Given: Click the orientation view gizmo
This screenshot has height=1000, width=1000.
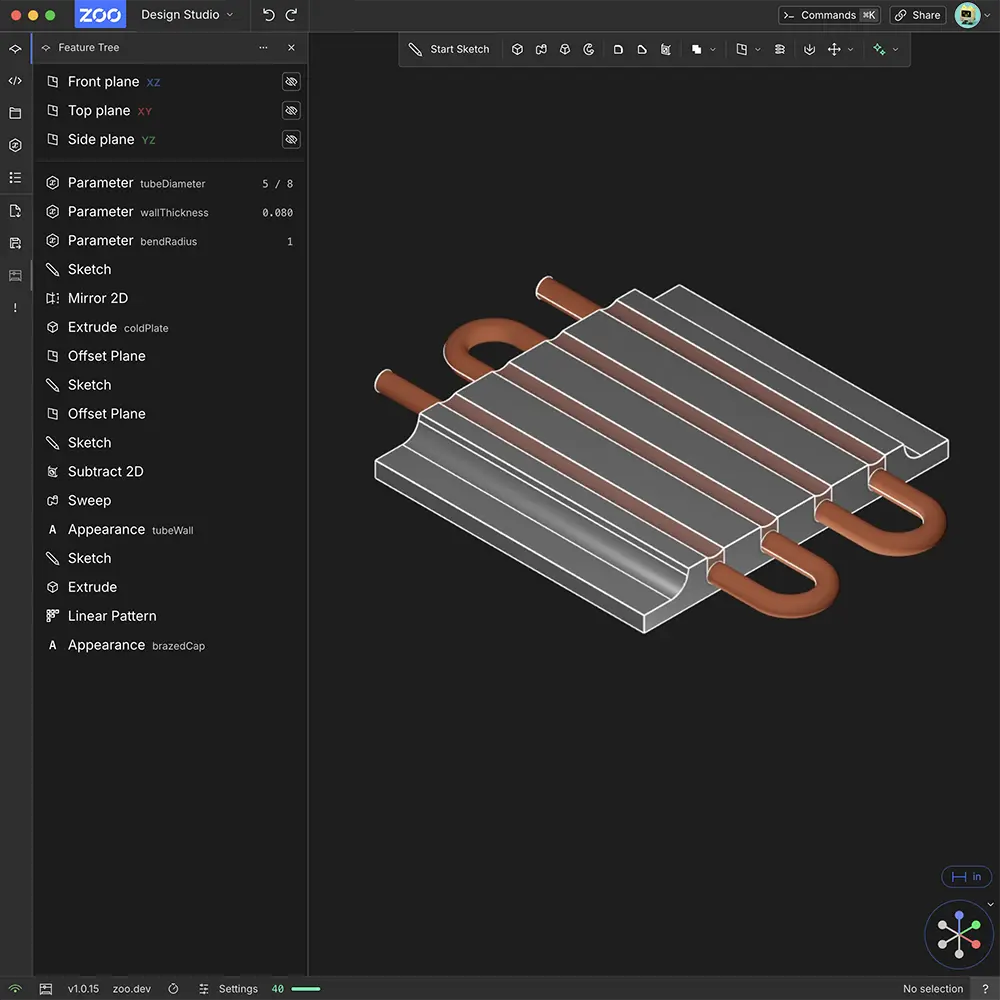Looking at the screenshot, I should [x=959, y=935].
